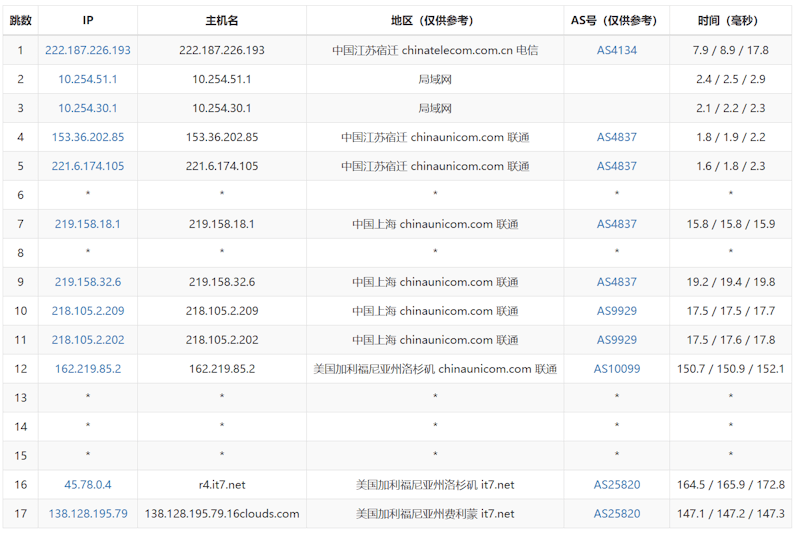The height and width of the screenshot is (534, 800).
Task: Select time value 164.5 / 165.9 / 172.8
Action: point(731,485)
